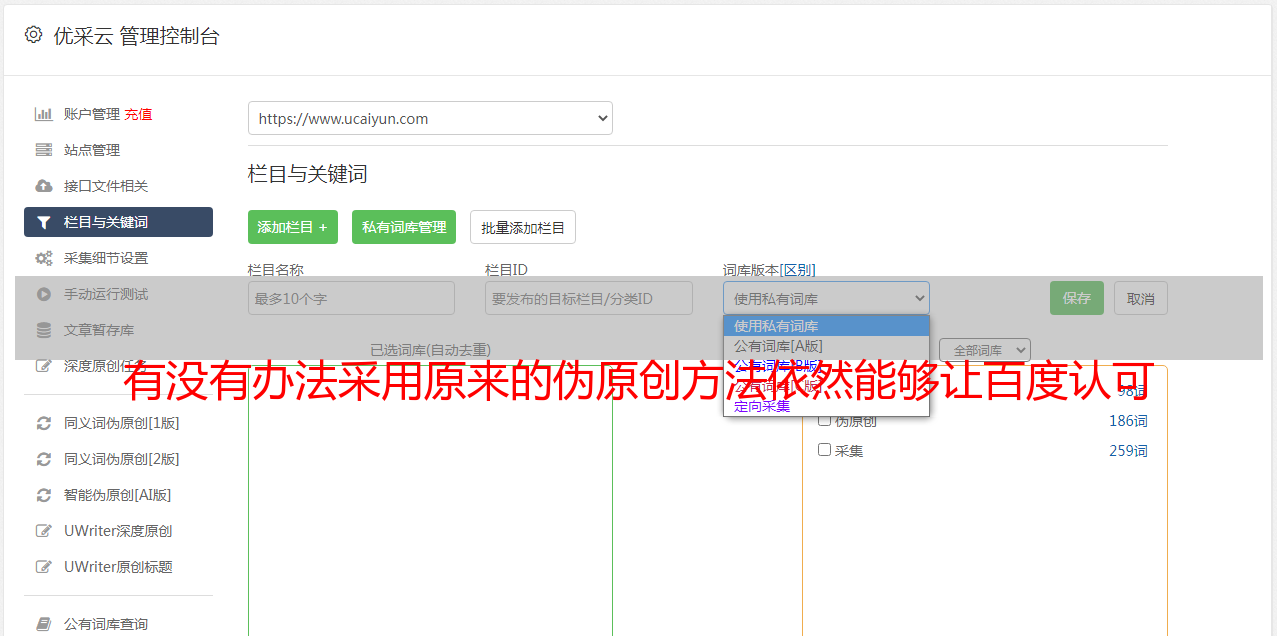Open the site URL dropdown
Image resolution: width=1277 pixels, height=636 pixels.
point(430,118)
